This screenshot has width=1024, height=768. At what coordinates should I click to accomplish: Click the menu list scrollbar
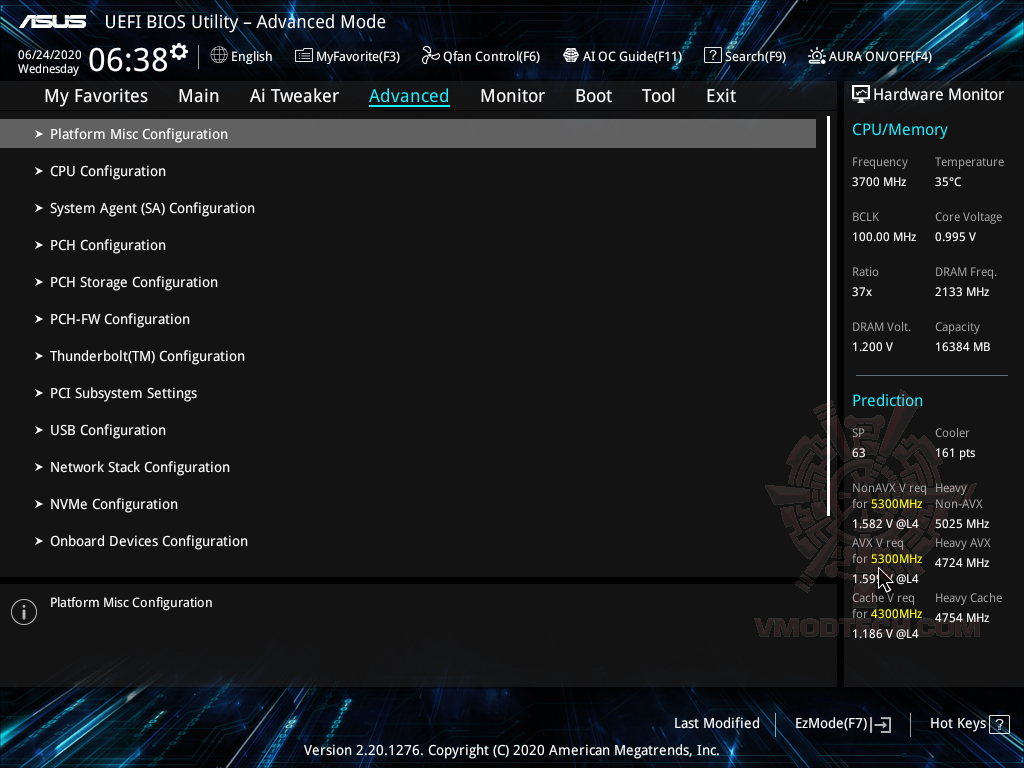tap(828, 317)
